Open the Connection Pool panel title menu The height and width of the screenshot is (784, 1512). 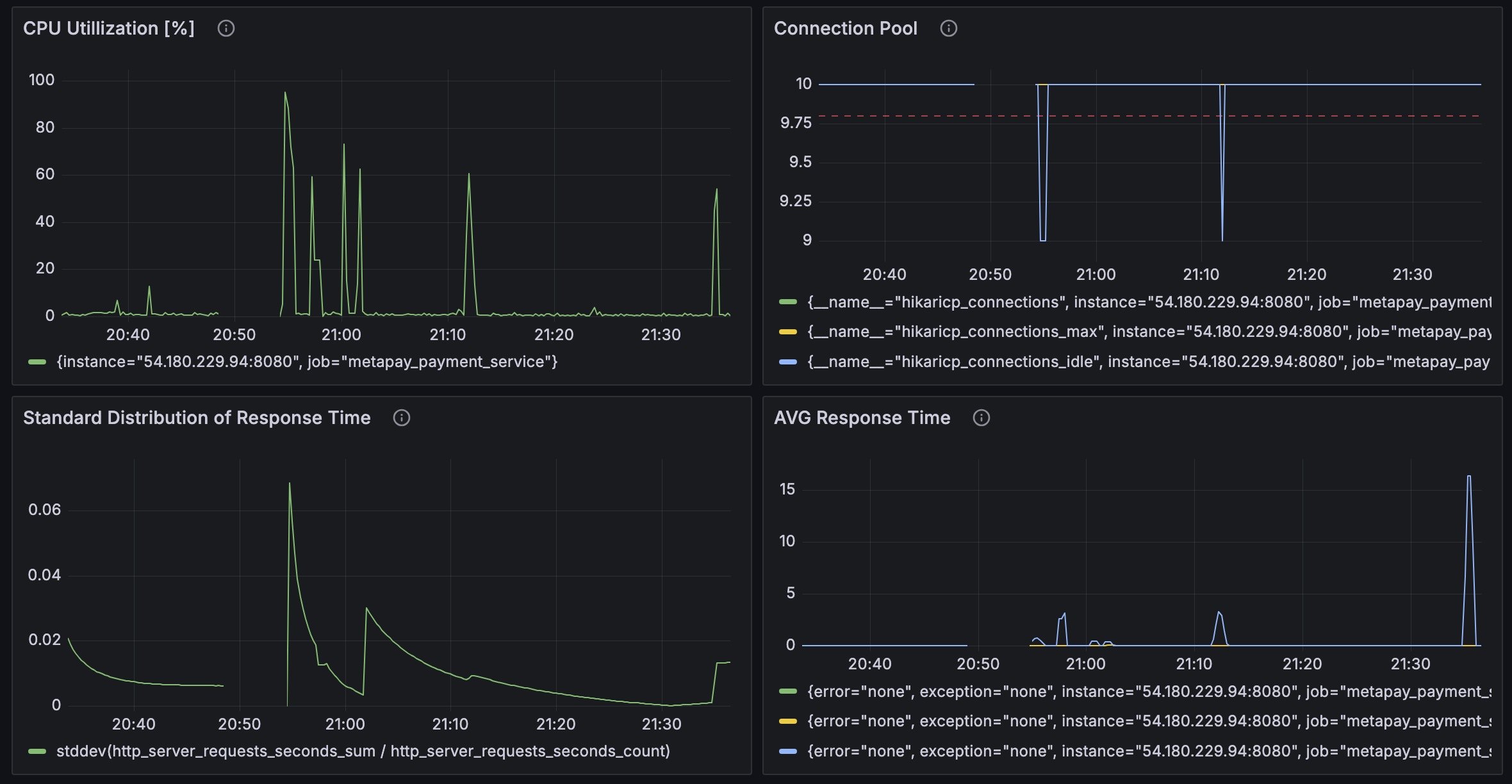click(845, 28)
